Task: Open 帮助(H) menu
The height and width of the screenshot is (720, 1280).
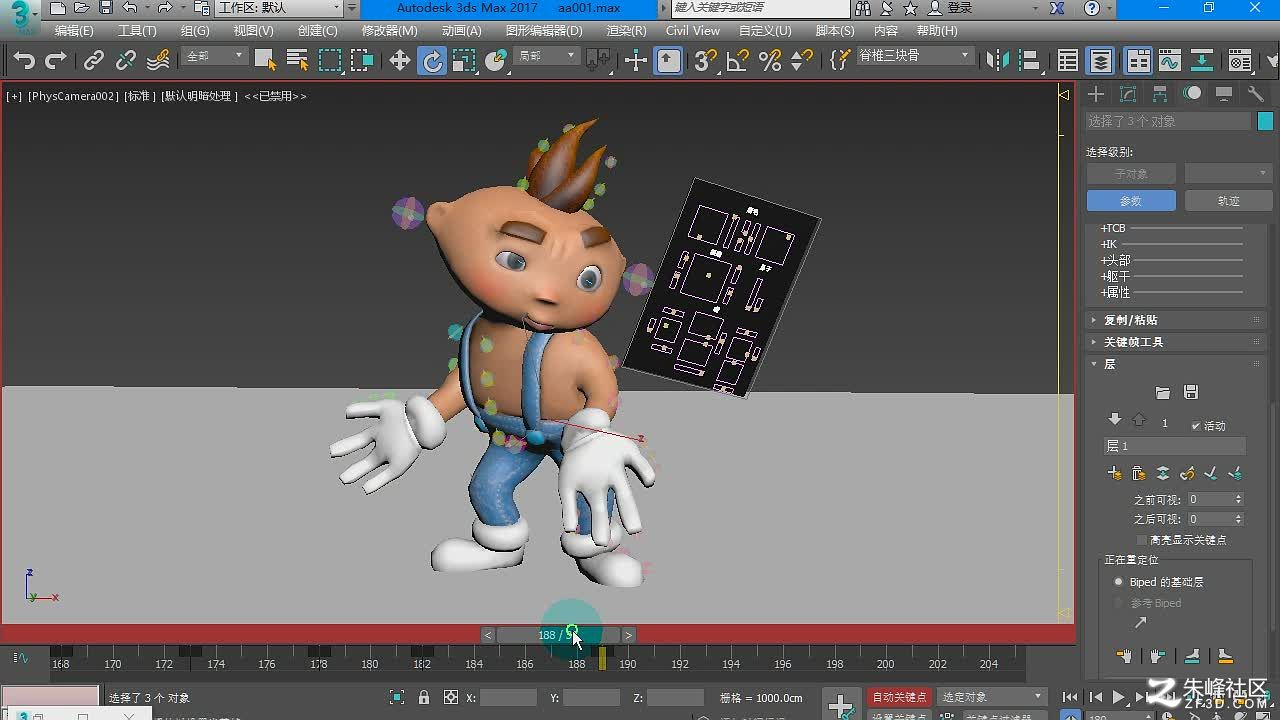Action: point(937,31)
